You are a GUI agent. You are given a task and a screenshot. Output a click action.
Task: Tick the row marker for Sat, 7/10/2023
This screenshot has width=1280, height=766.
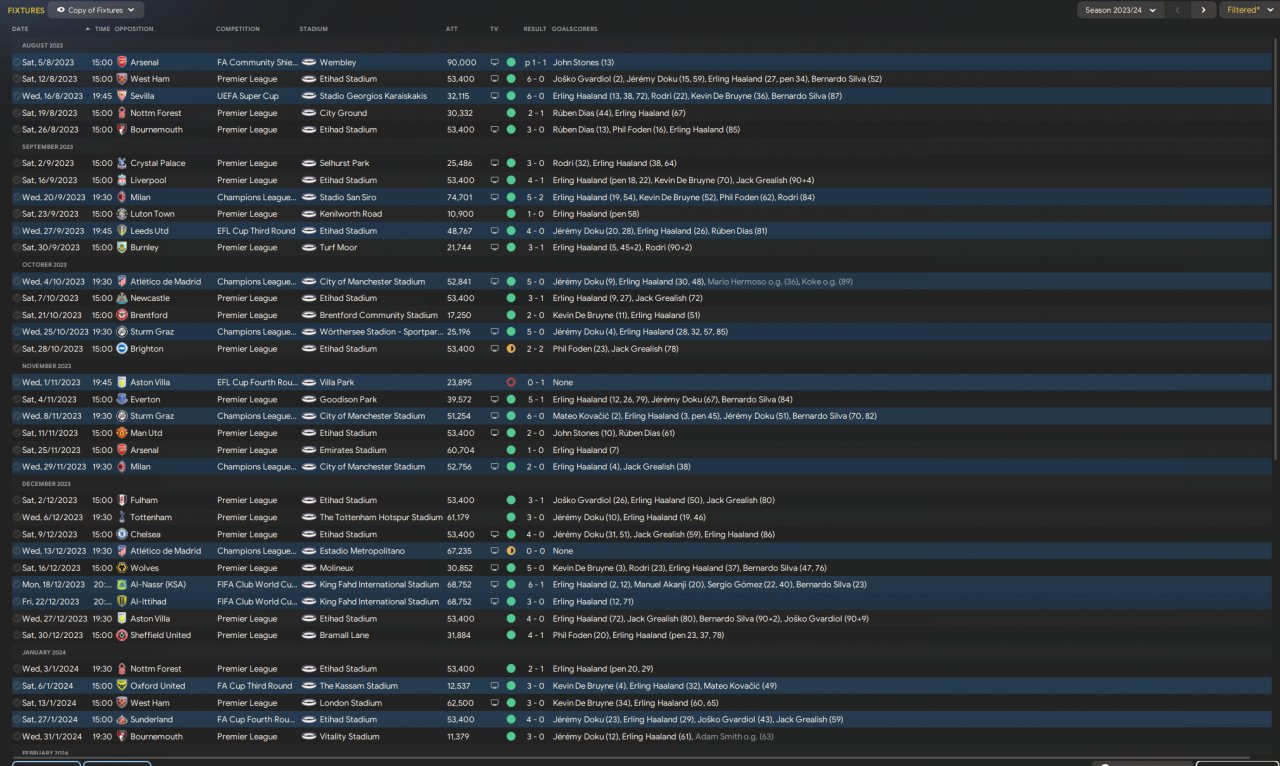(x=16, y=298)
